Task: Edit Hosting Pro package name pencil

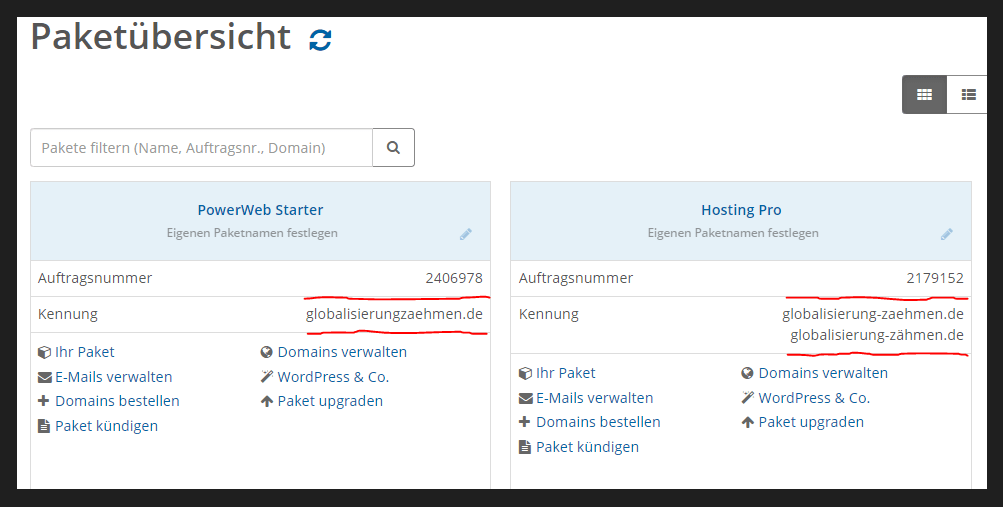Action: coord(947,234)
